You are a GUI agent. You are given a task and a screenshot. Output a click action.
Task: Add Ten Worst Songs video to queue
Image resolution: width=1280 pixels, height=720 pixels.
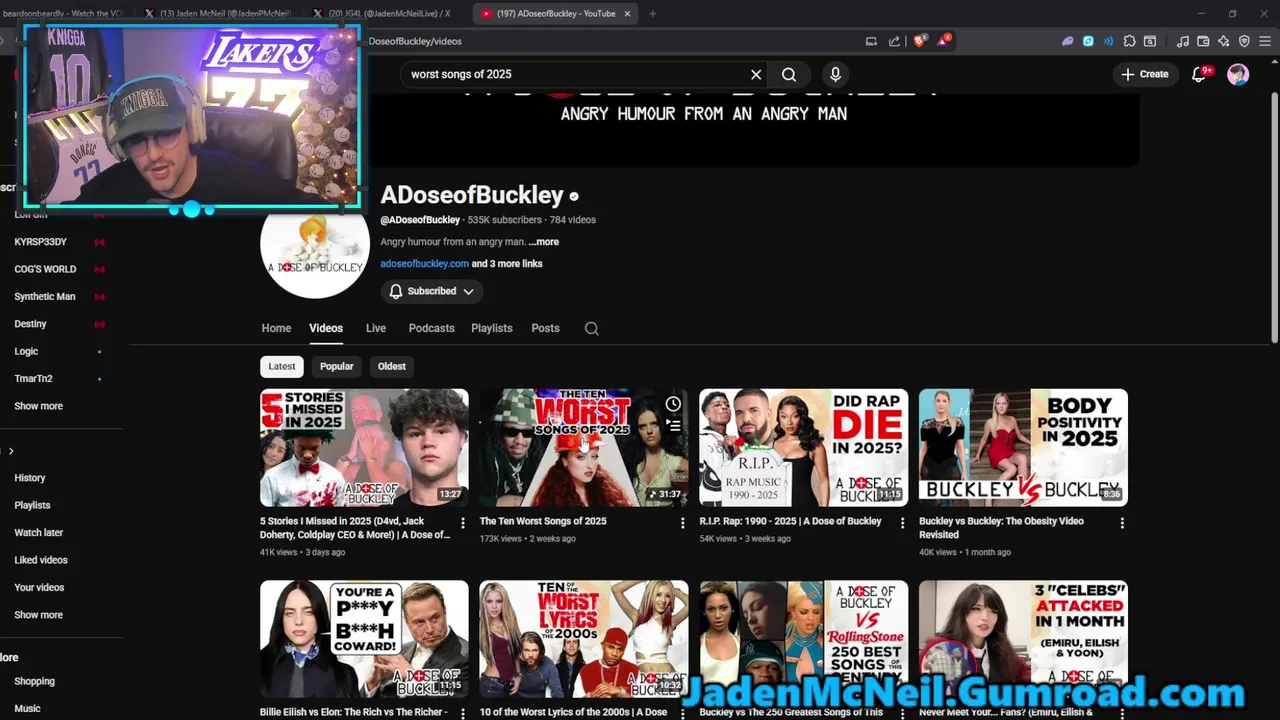pos(673,425)
